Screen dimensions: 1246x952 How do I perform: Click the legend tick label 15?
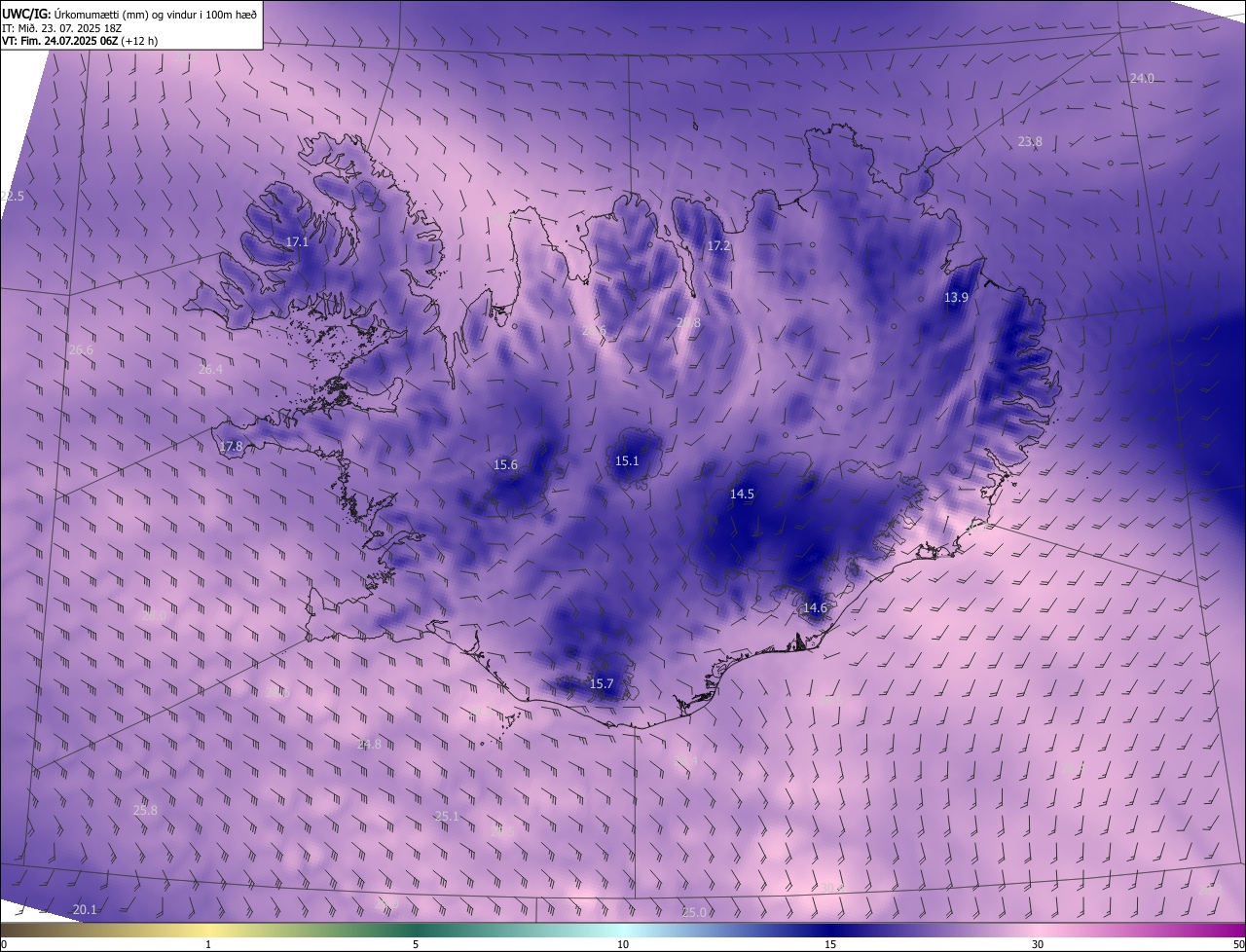tap(830, 945)
